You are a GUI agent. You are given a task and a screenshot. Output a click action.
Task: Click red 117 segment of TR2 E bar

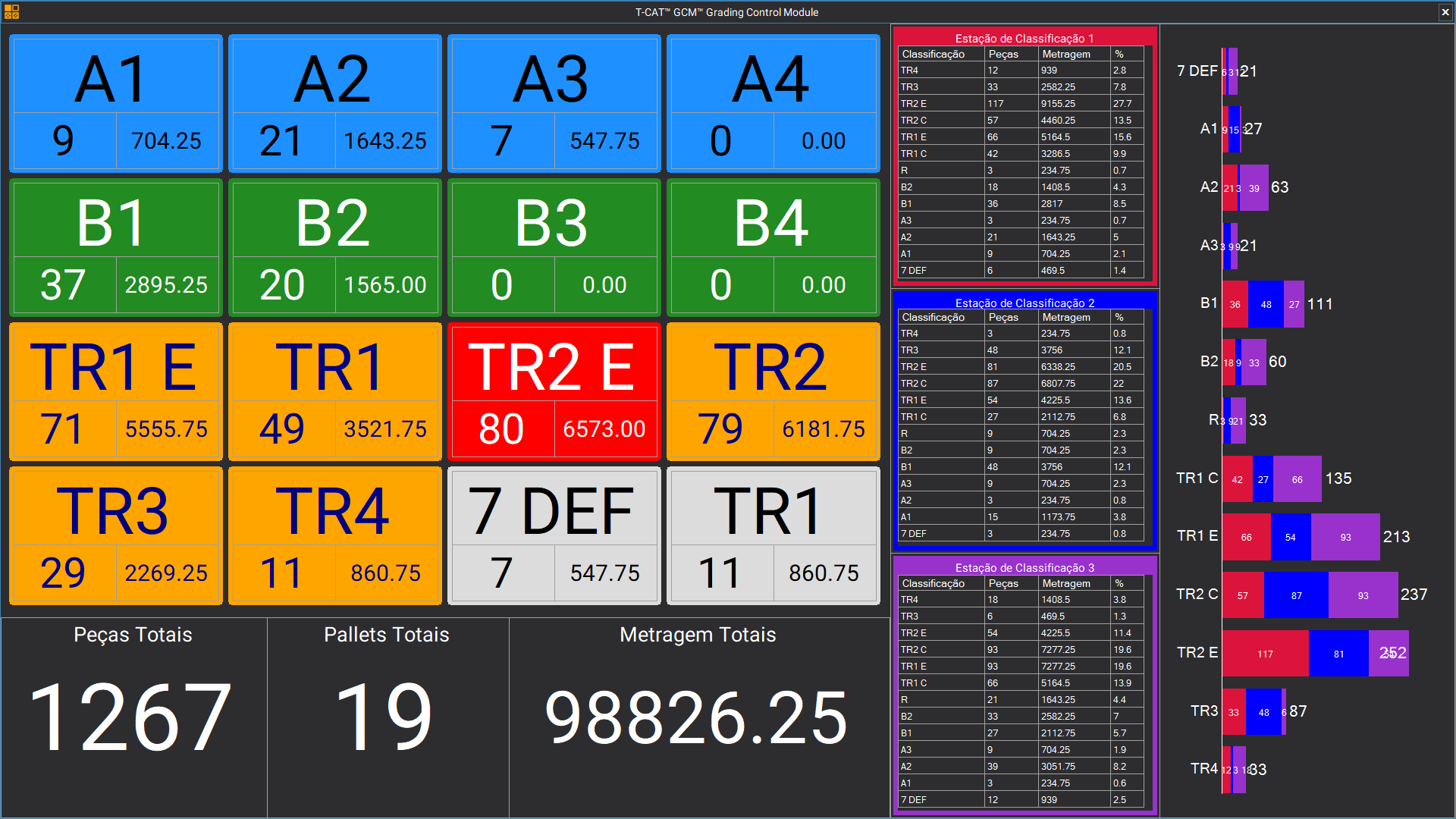pos(1265,654)
